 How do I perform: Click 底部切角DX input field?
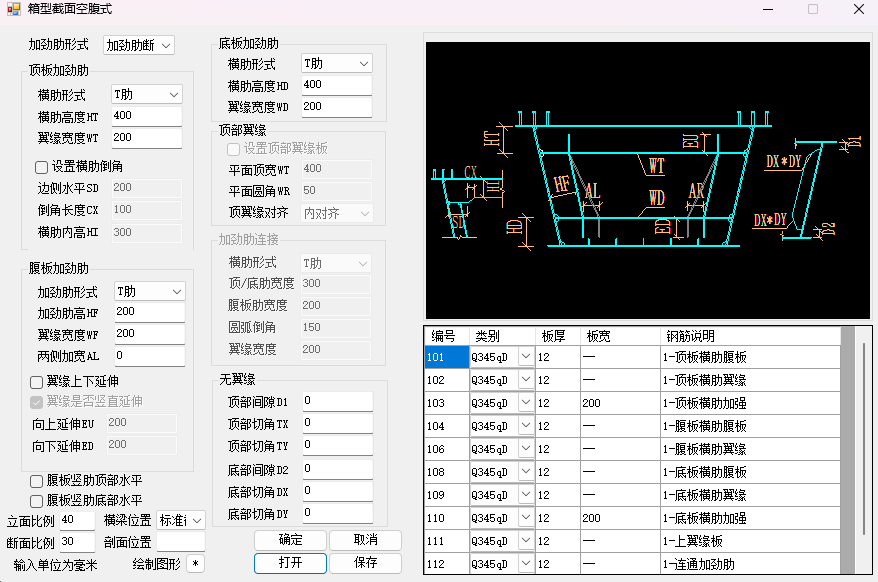pos(338,491)
